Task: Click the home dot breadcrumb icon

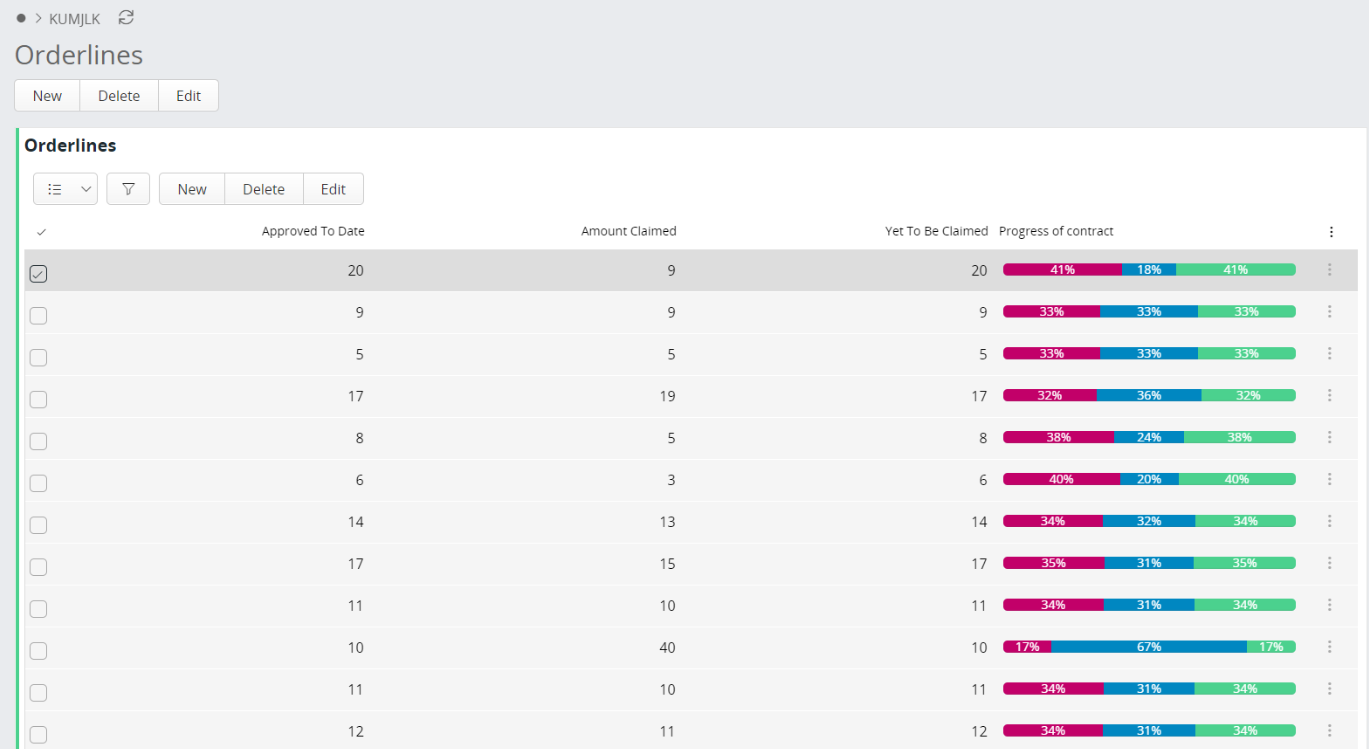Action: pos(21,18)
